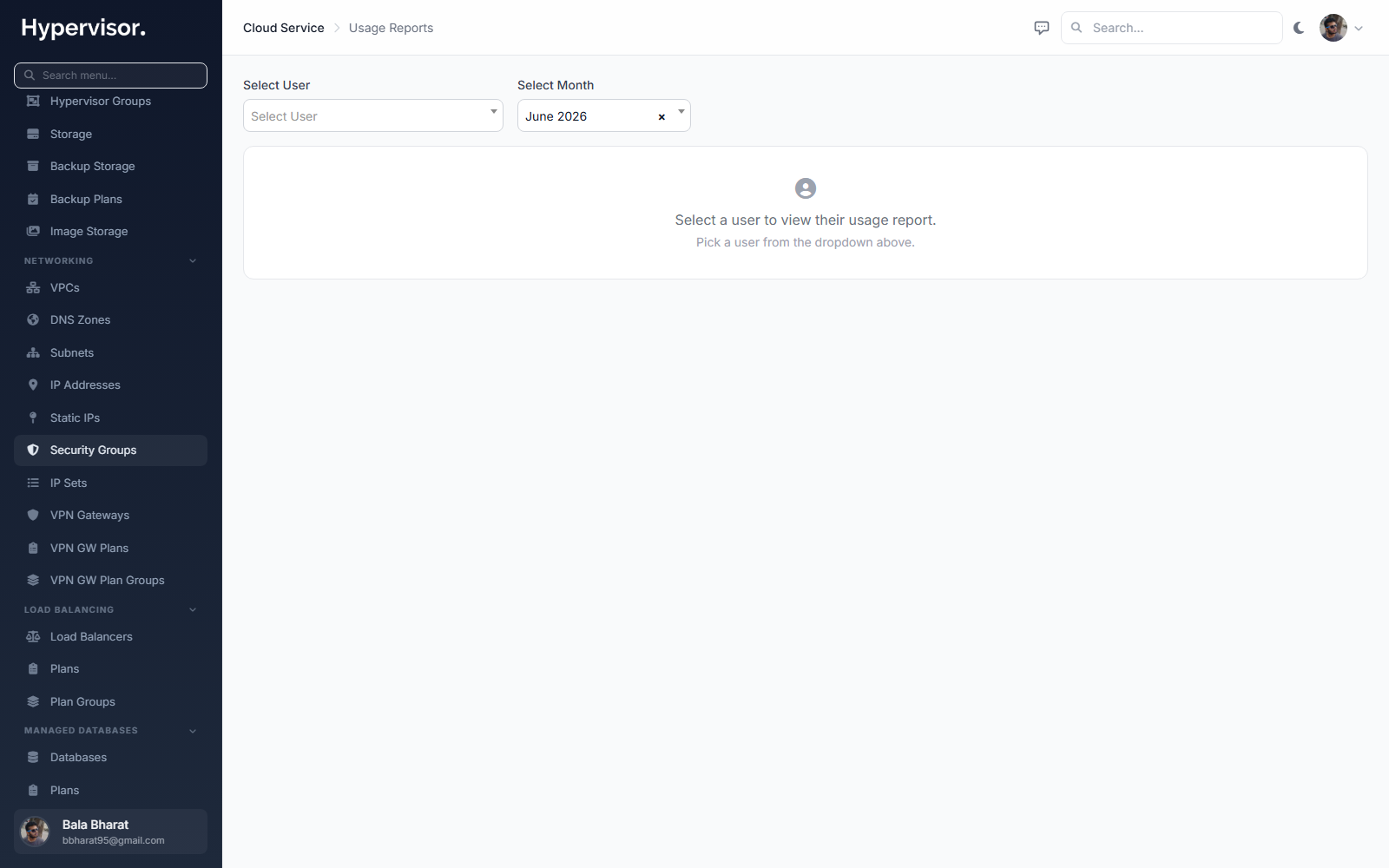Open the Select Month dropdown arrow
Screen dimensions: 1389x868
click(x=681, y=112)
